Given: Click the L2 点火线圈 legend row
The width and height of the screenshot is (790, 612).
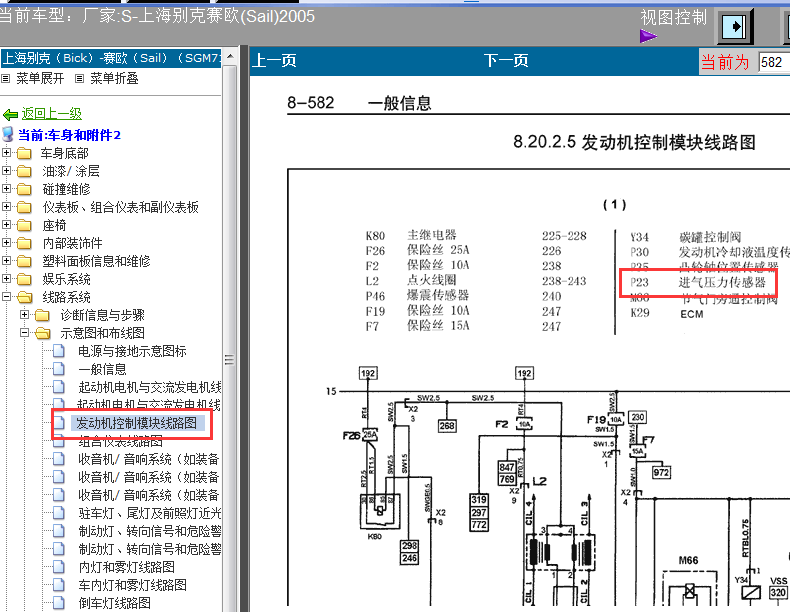Looking at the screenshot, I should click(x=476, y=281).
